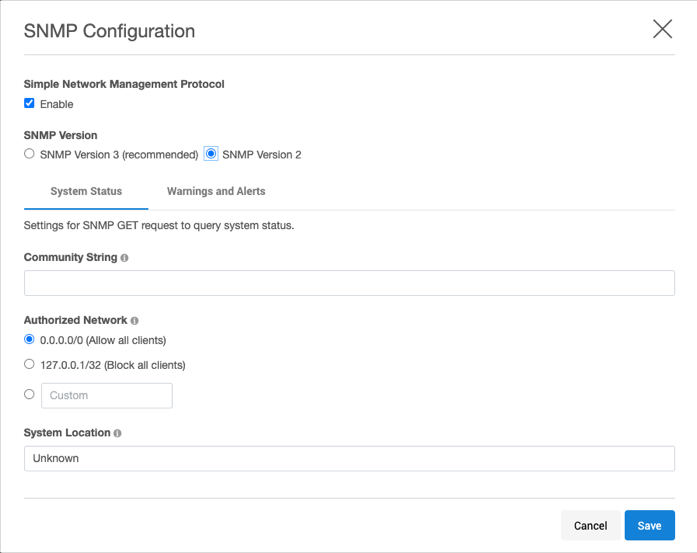Click the Community String info icon
The height and width of the screenshot is (553, 697).
(124, 258)
